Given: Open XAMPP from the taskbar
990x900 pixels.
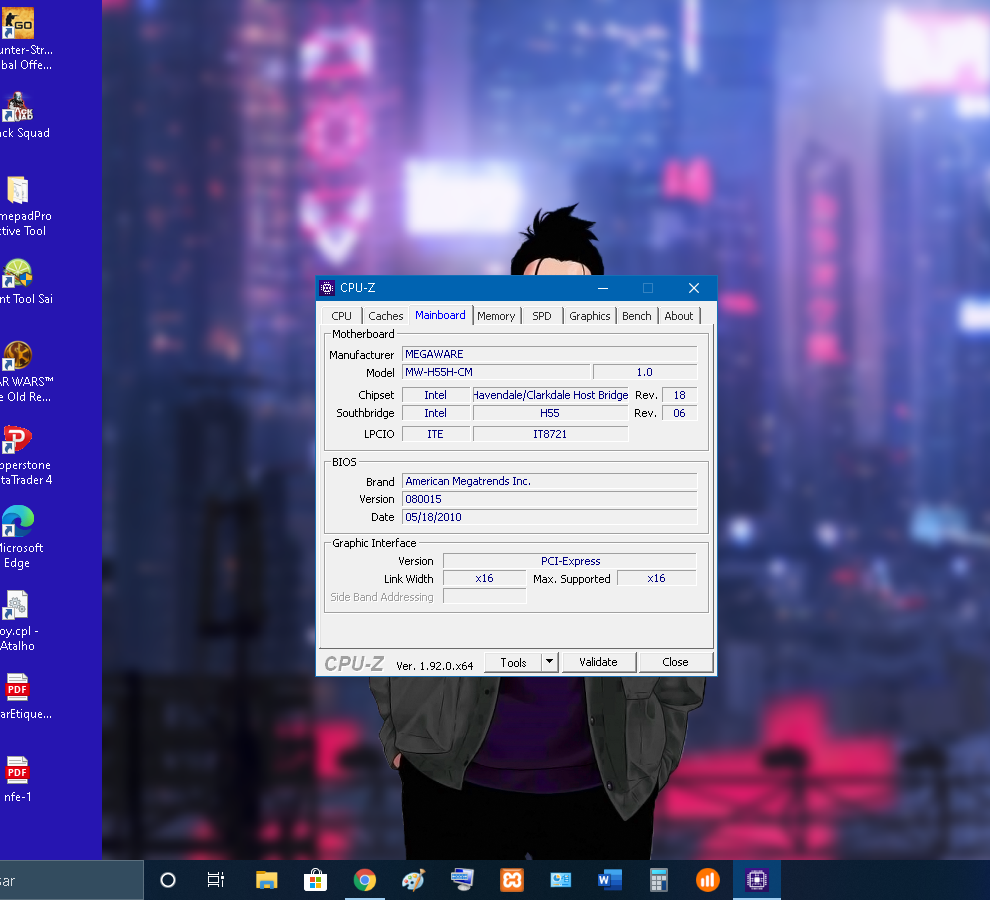Looking at the screenshot, I should click(511, 880).
